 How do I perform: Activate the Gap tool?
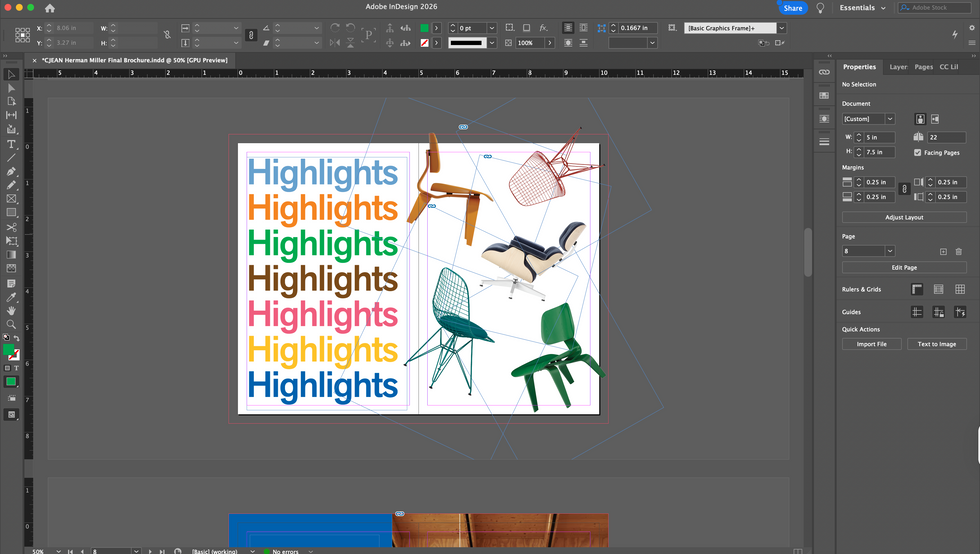(x=11, y=115)
